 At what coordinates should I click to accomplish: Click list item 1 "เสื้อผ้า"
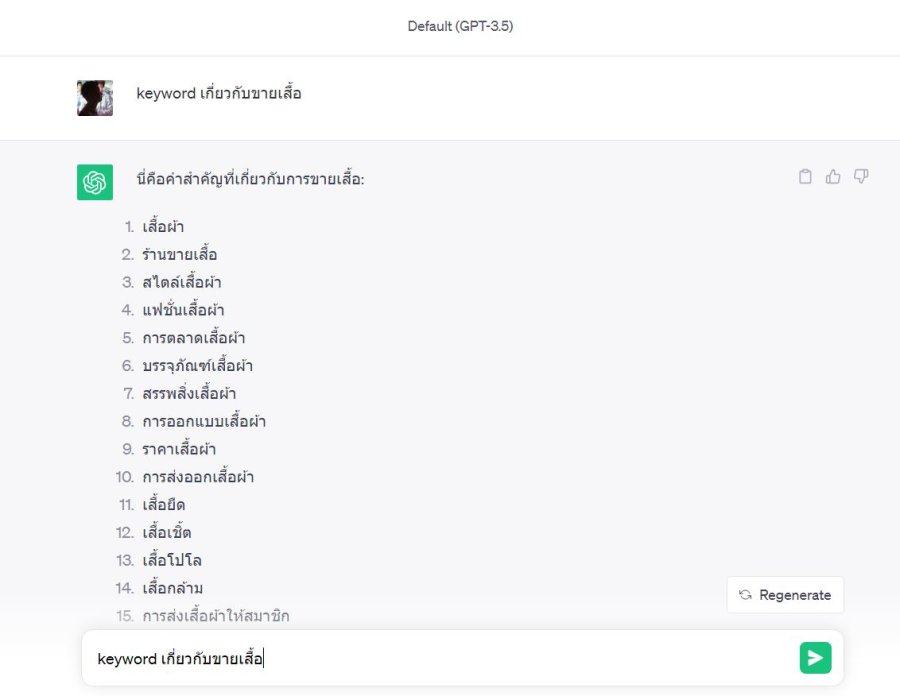point(163,227)
